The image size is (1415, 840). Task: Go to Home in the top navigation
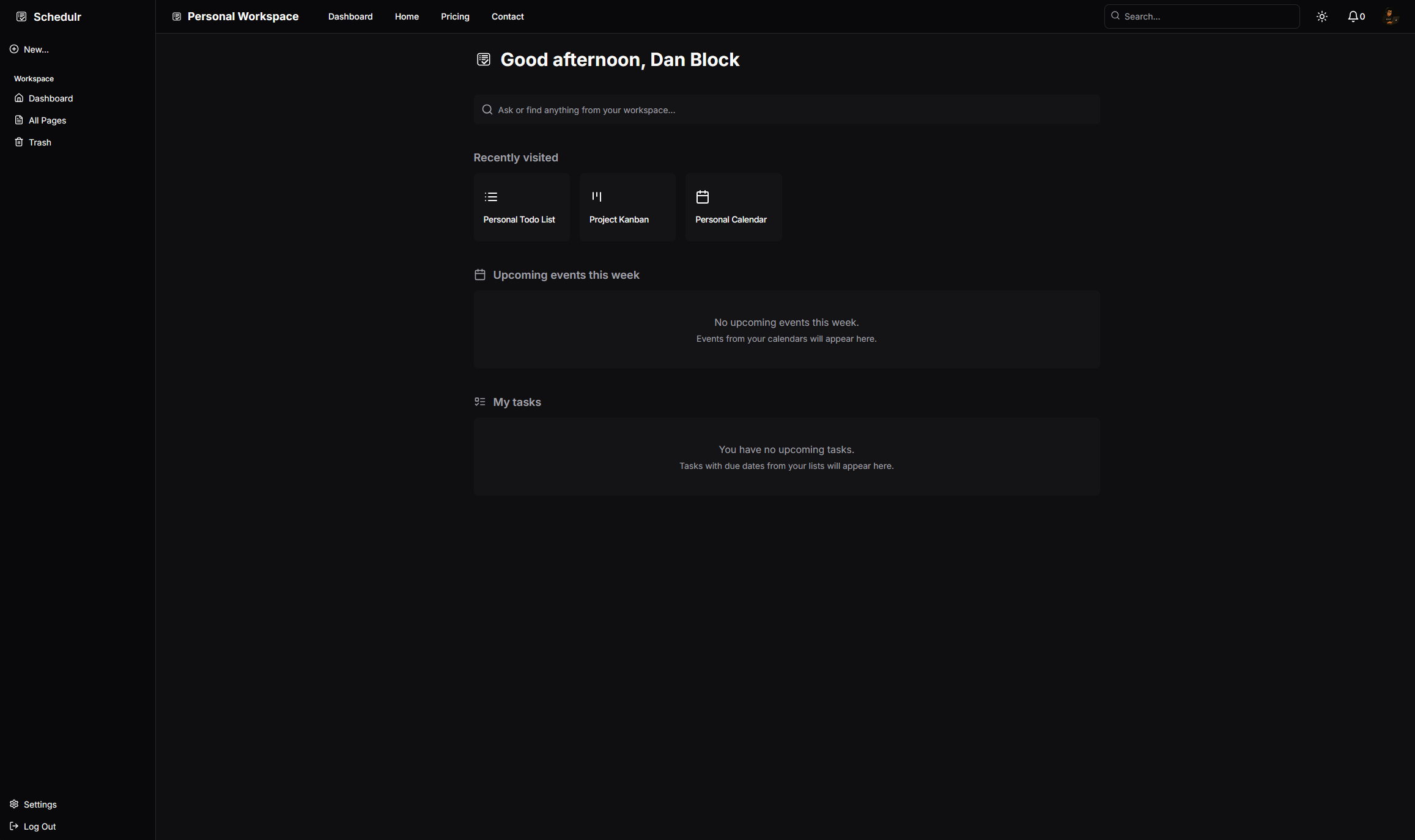(x=407, y=17)
